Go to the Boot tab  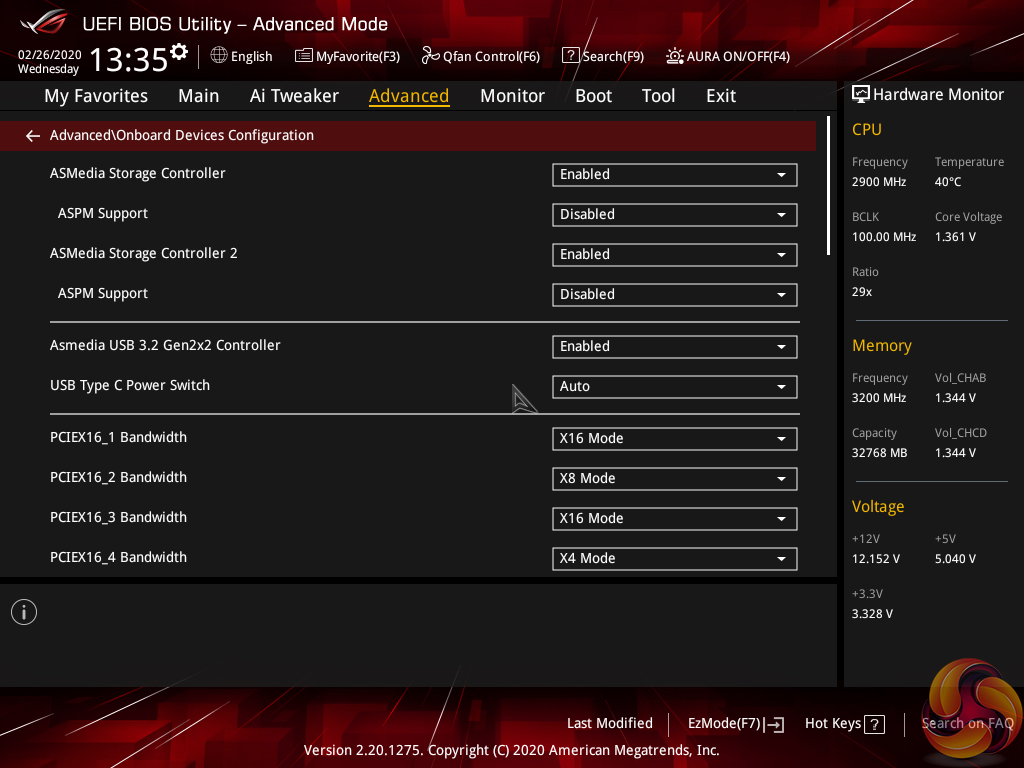point(593,96)
